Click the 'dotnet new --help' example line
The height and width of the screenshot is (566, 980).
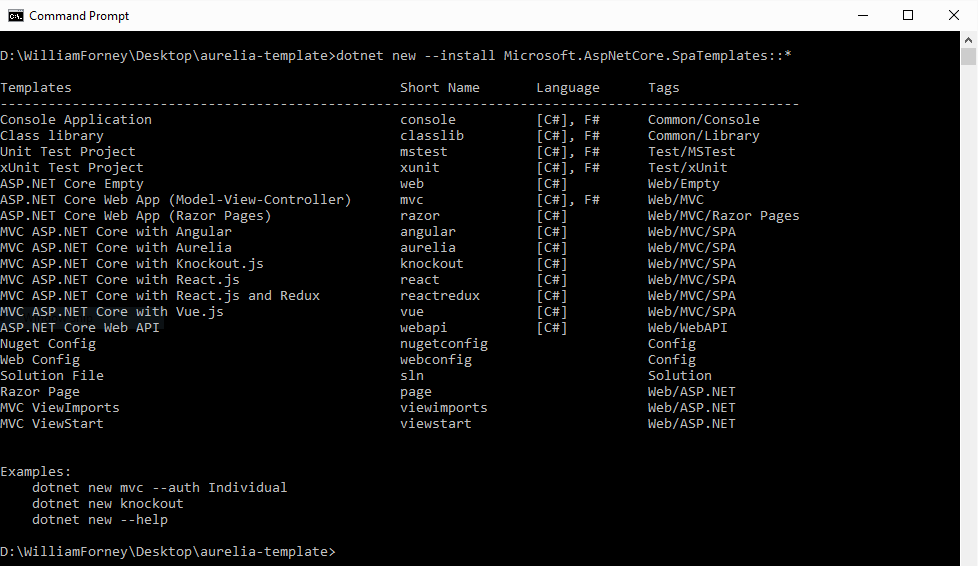pos(100,520)
